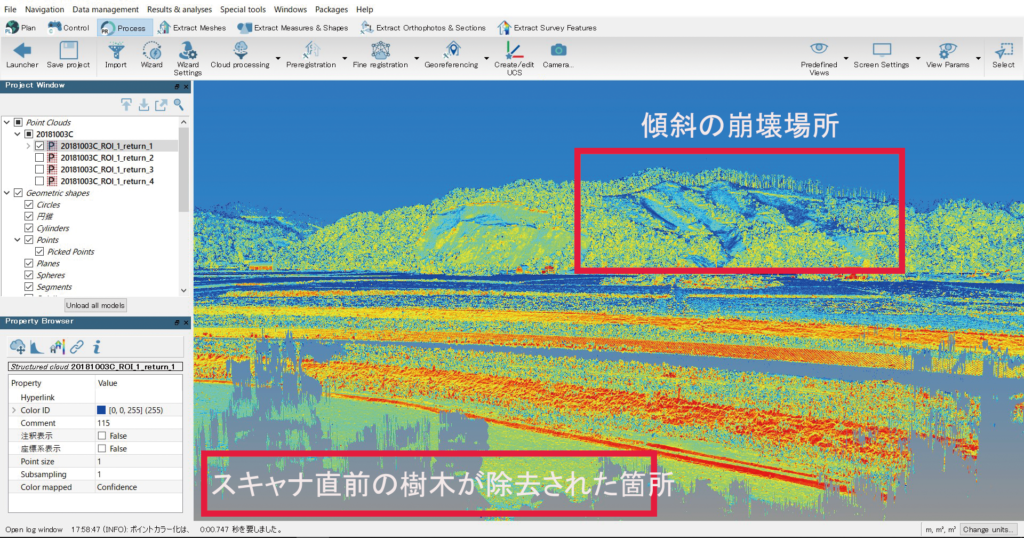Click the colored chart icon in Property Browser
Viewport: 1024px width, 538px height.
57,347
